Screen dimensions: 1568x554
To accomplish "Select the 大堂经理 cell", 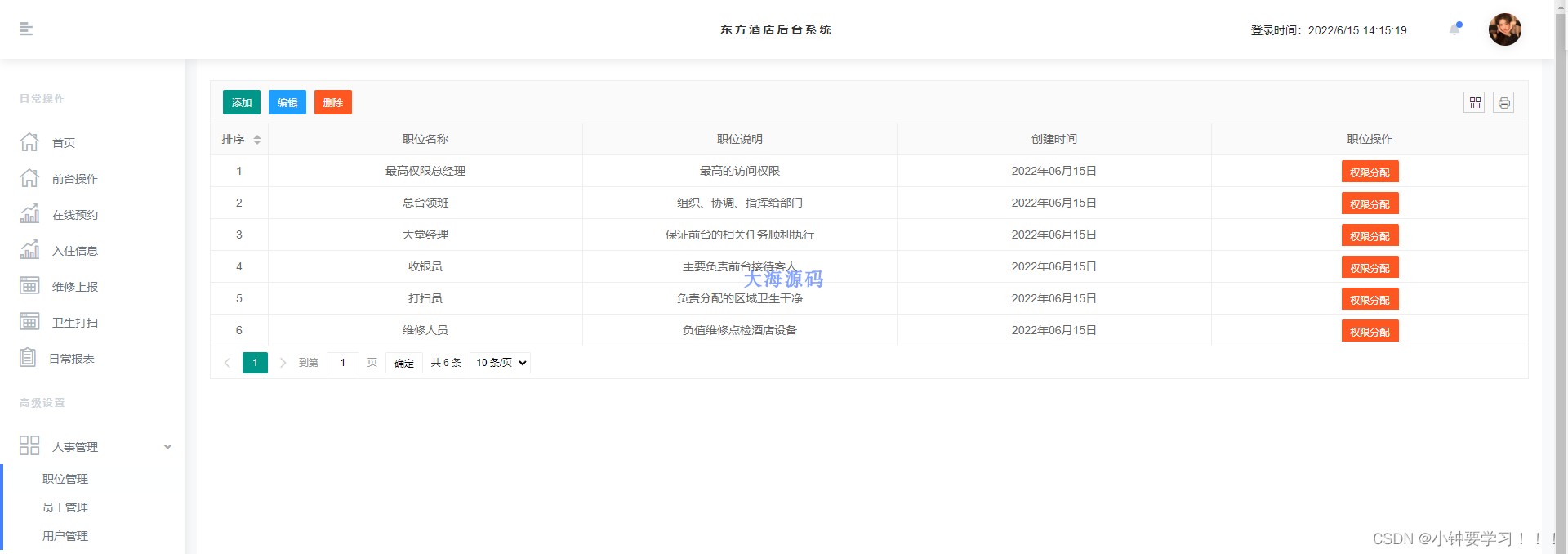I will point(425,235).
